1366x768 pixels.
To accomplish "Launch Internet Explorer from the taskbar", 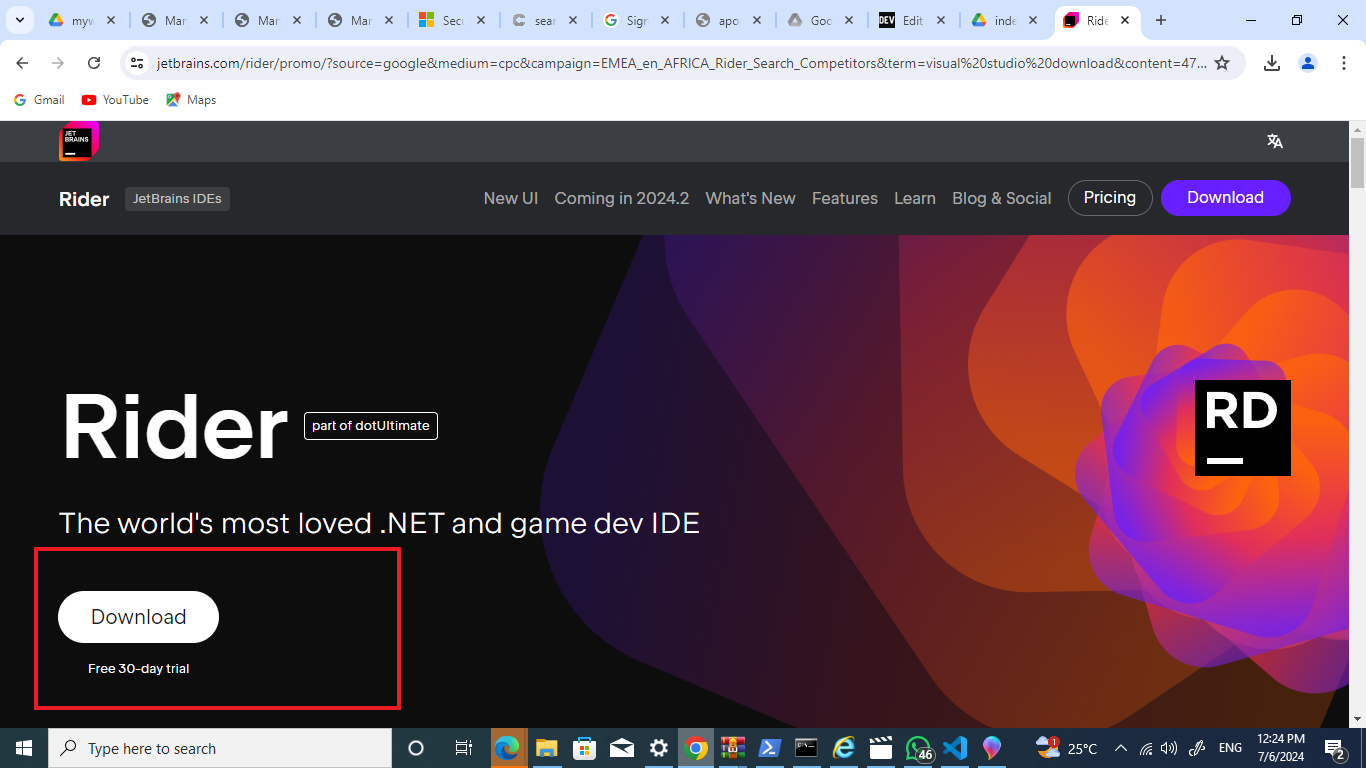I will (845, 748).
